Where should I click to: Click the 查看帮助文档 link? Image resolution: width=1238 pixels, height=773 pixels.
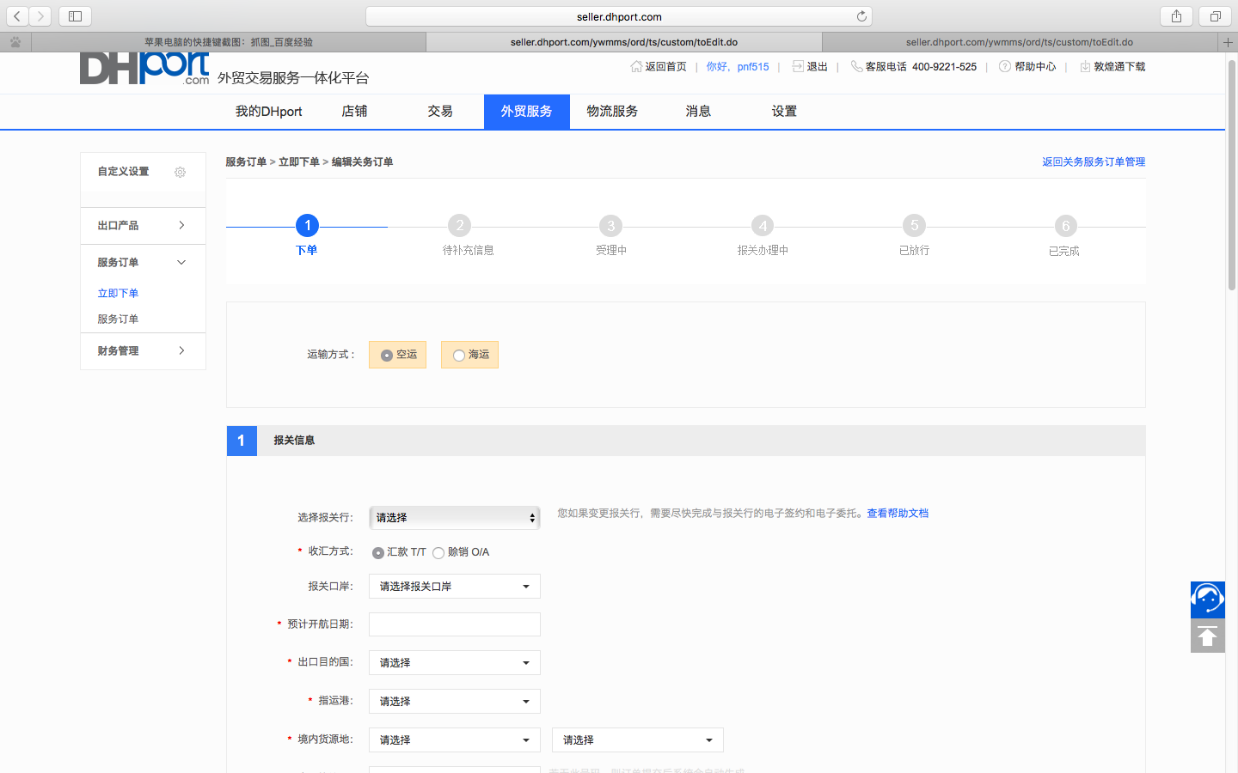897,513
